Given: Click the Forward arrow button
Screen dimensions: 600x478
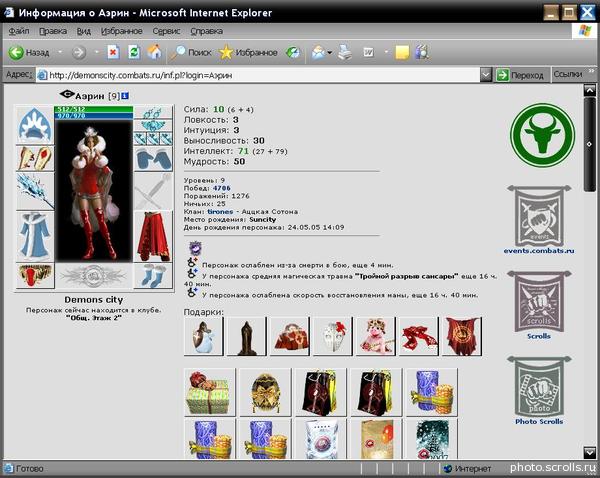Looking at the screenshot, I should pyautogui.click(x=79, y=52).
